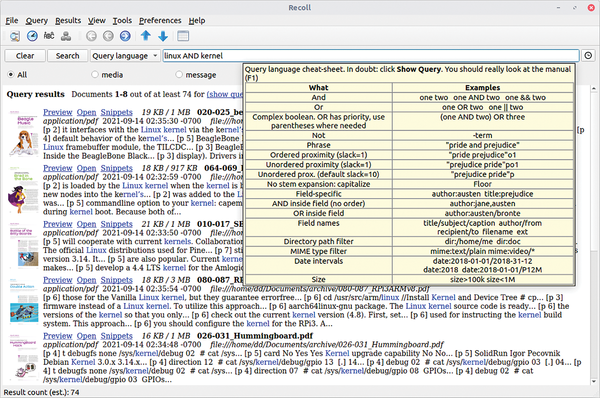The width and height of the screenshot is (600, 398).
Task: Click Open for the 064-069 result
Action: 86,168
